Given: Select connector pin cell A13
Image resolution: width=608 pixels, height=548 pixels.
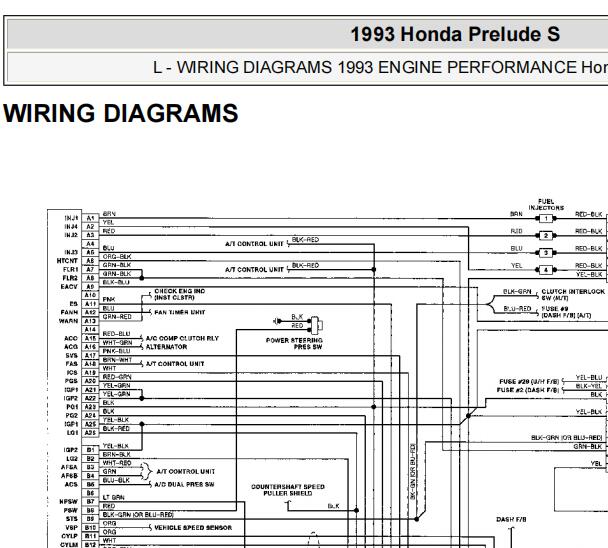Looking at the screenshot, I should pyautogui.click(x=90, y=321).
